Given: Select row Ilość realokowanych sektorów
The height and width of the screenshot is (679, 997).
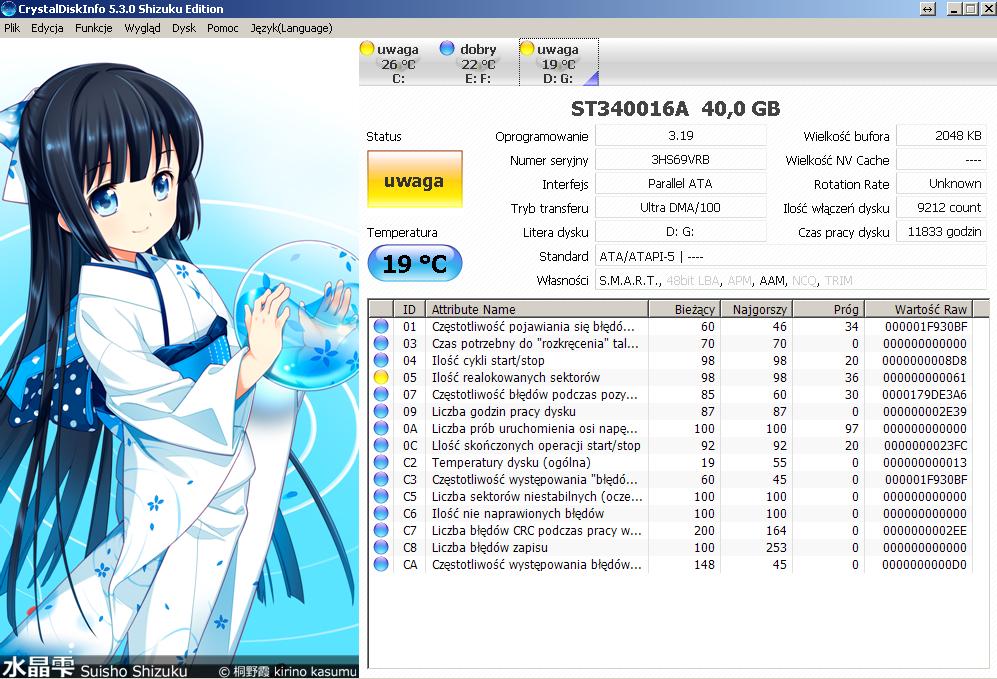Looking at the screenshot, I should coord(670,378).
